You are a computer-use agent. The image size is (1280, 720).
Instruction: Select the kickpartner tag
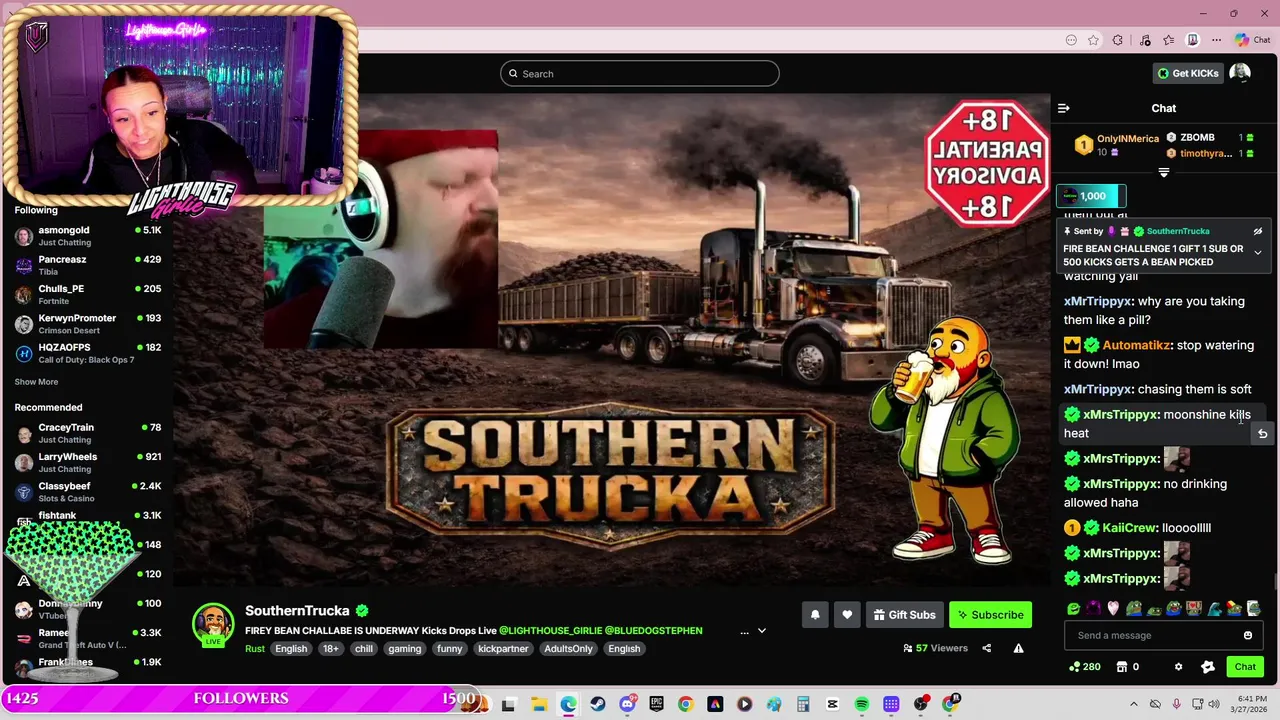coord(503,648)
